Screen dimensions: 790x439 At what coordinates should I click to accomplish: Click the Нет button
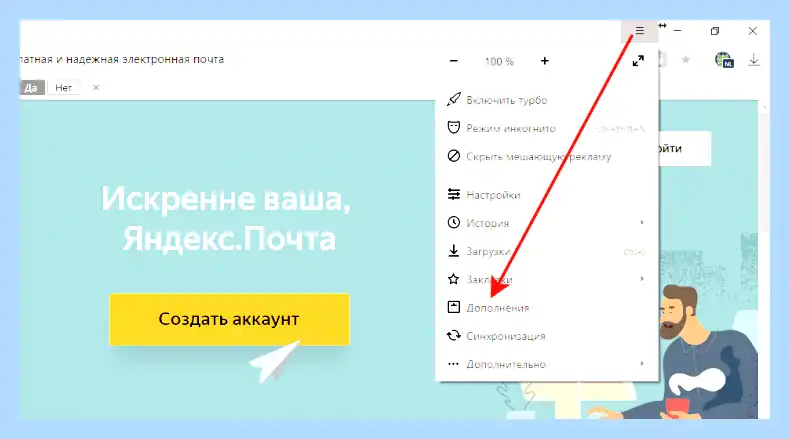[x=63, y=88]
